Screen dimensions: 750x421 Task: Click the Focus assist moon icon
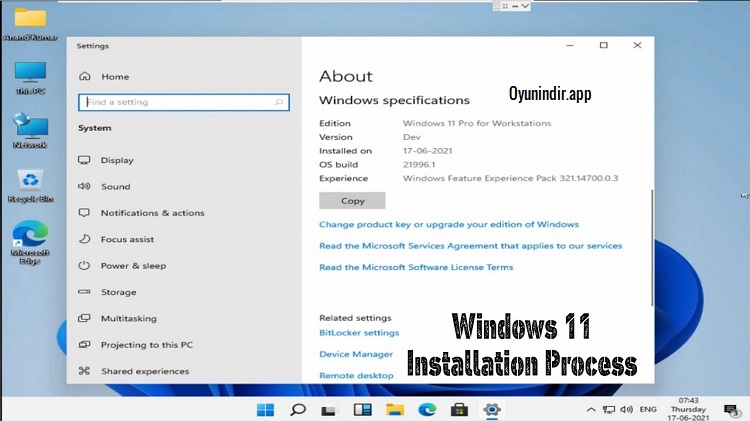tap(84, 239)
